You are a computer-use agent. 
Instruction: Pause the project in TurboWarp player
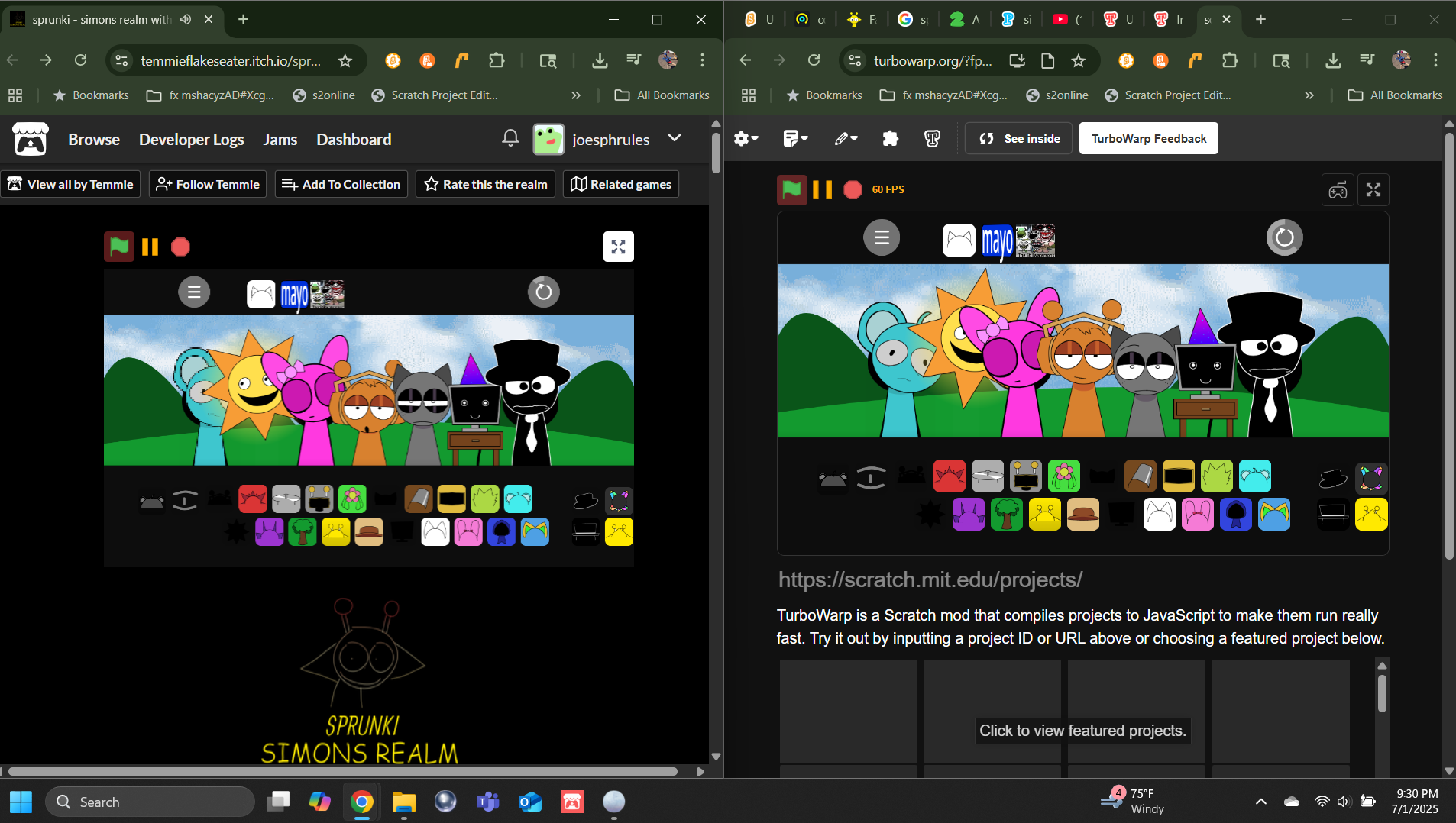(822, 189)
